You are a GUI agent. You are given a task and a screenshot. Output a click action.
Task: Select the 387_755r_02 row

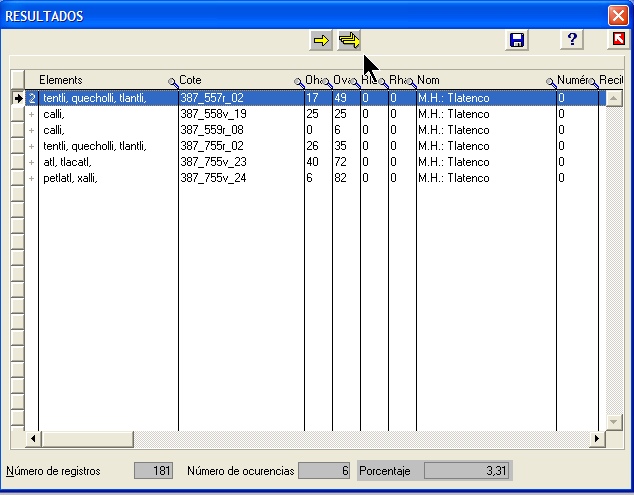pos(240,147)
